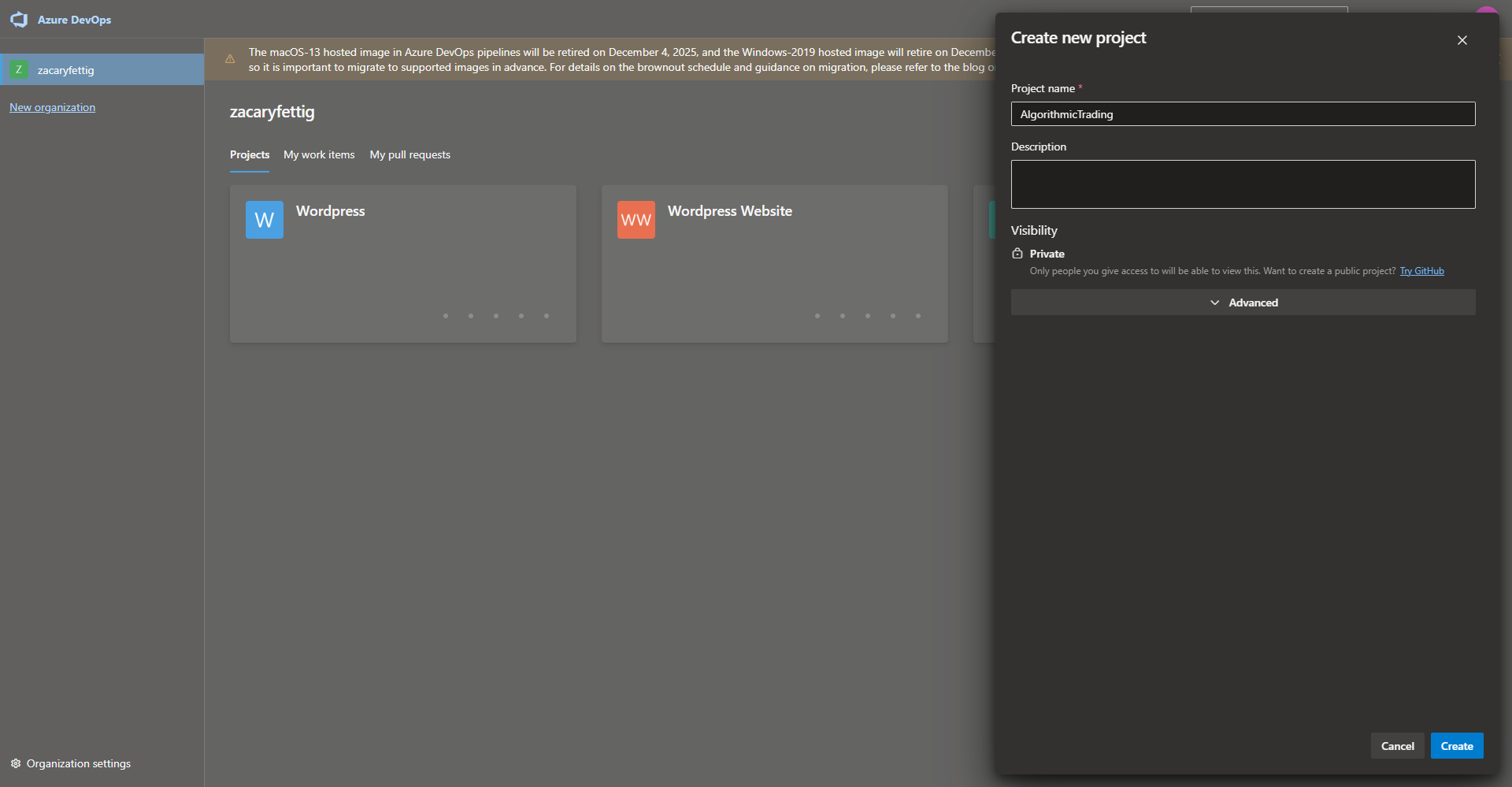Image resolution: width=1512 pixels, height=787 pixels.
Task: Open the blue W Wordpress project icon
Action: 265,220
